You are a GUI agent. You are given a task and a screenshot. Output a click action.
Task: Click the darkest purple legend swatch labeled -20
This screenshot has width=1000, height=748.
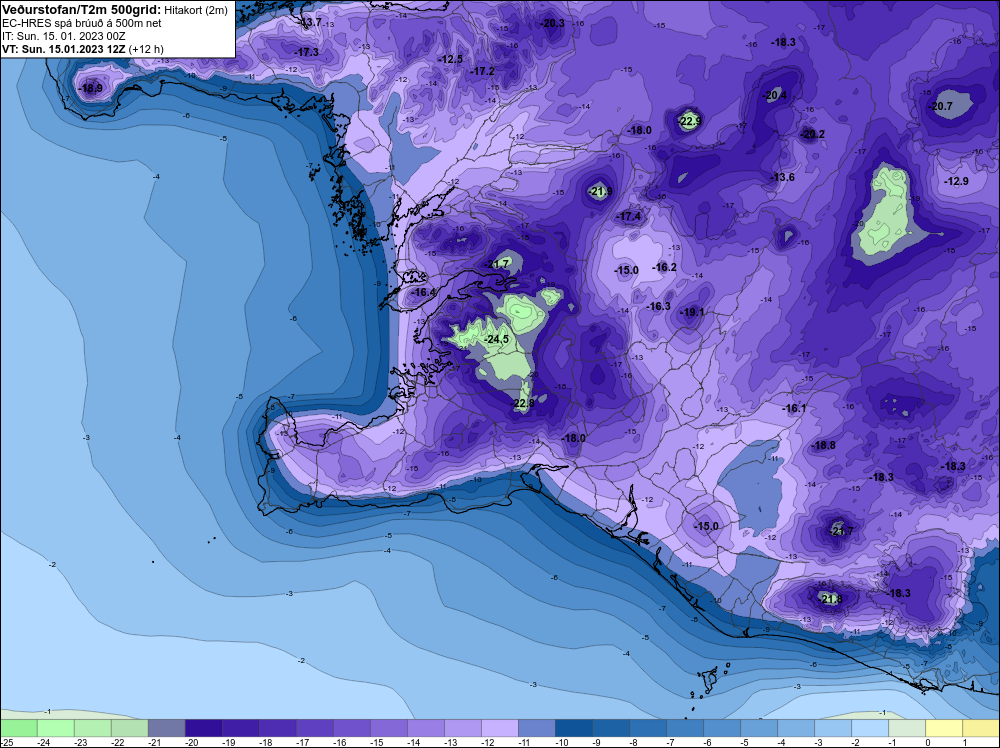203,728
